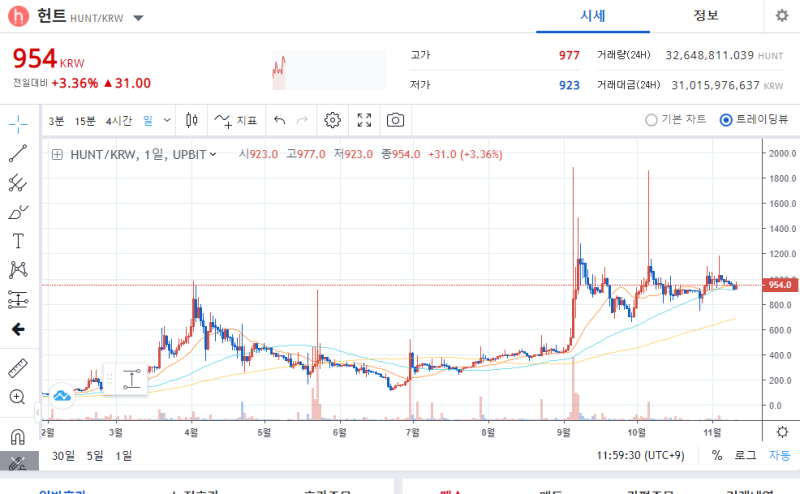
Task: Switch to the 시세 tab
Action: (593, 16)
